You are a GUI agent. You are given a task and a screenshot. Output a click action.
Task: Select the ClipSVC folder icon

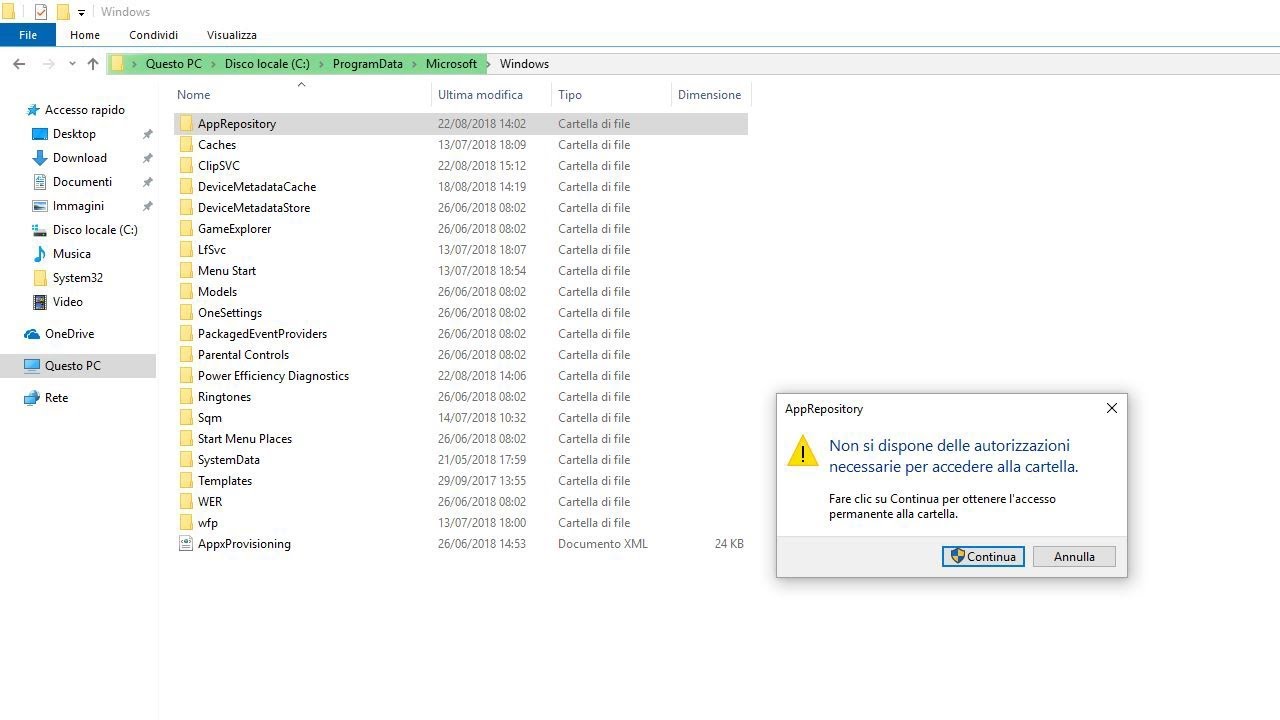[185, 166]
